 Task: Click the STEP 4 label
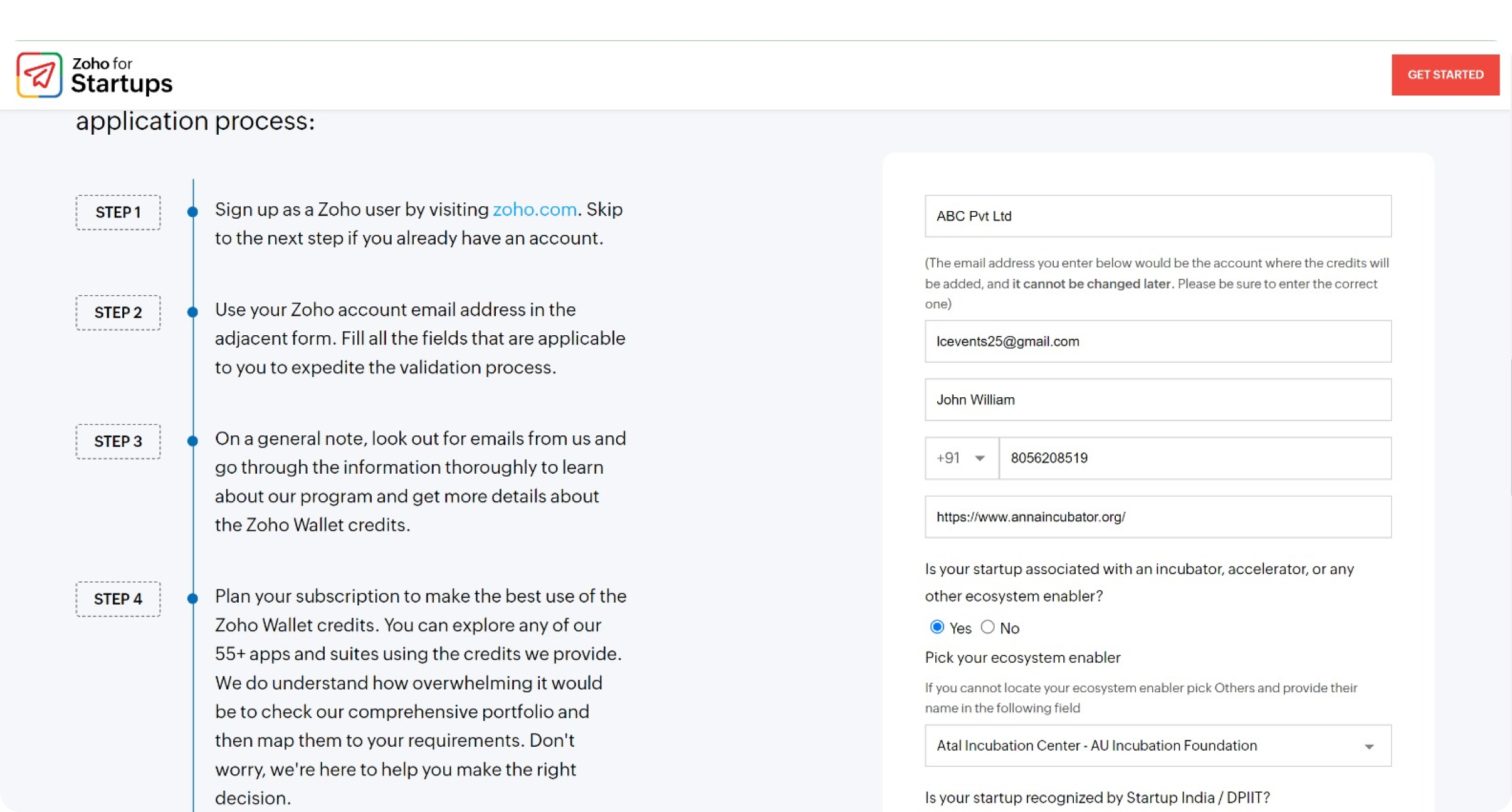click(118, 599)
